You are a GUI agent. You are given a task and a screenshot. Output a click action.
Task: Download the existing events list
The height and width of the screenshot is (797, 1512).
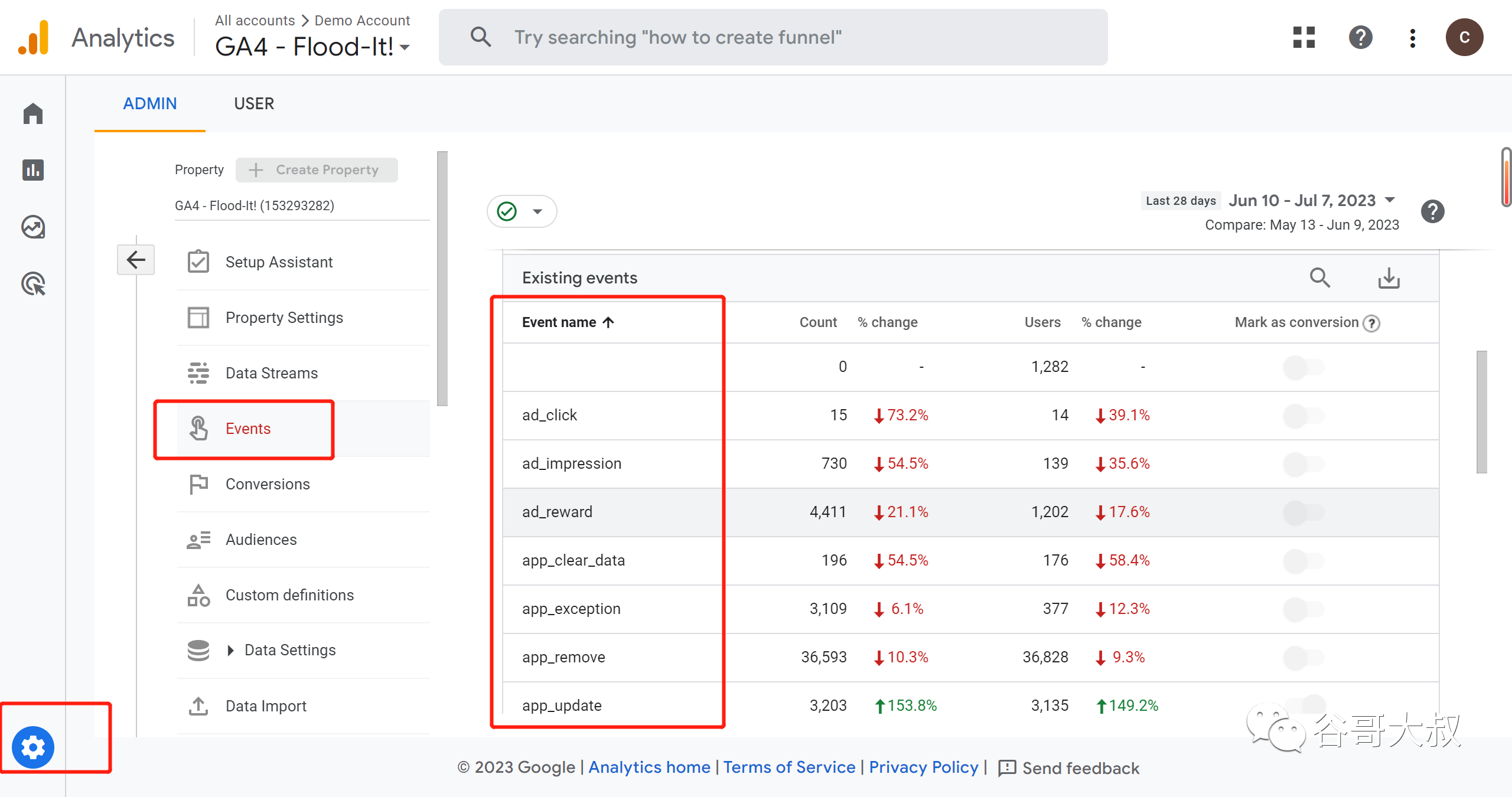[x=1389, y=277]
